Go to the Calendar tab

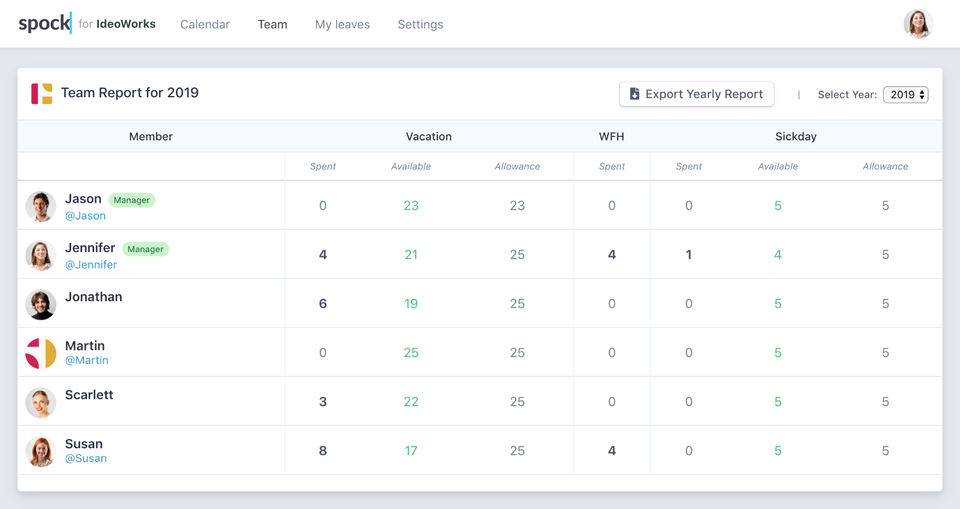pyautogui.click(x=205, y=24)
